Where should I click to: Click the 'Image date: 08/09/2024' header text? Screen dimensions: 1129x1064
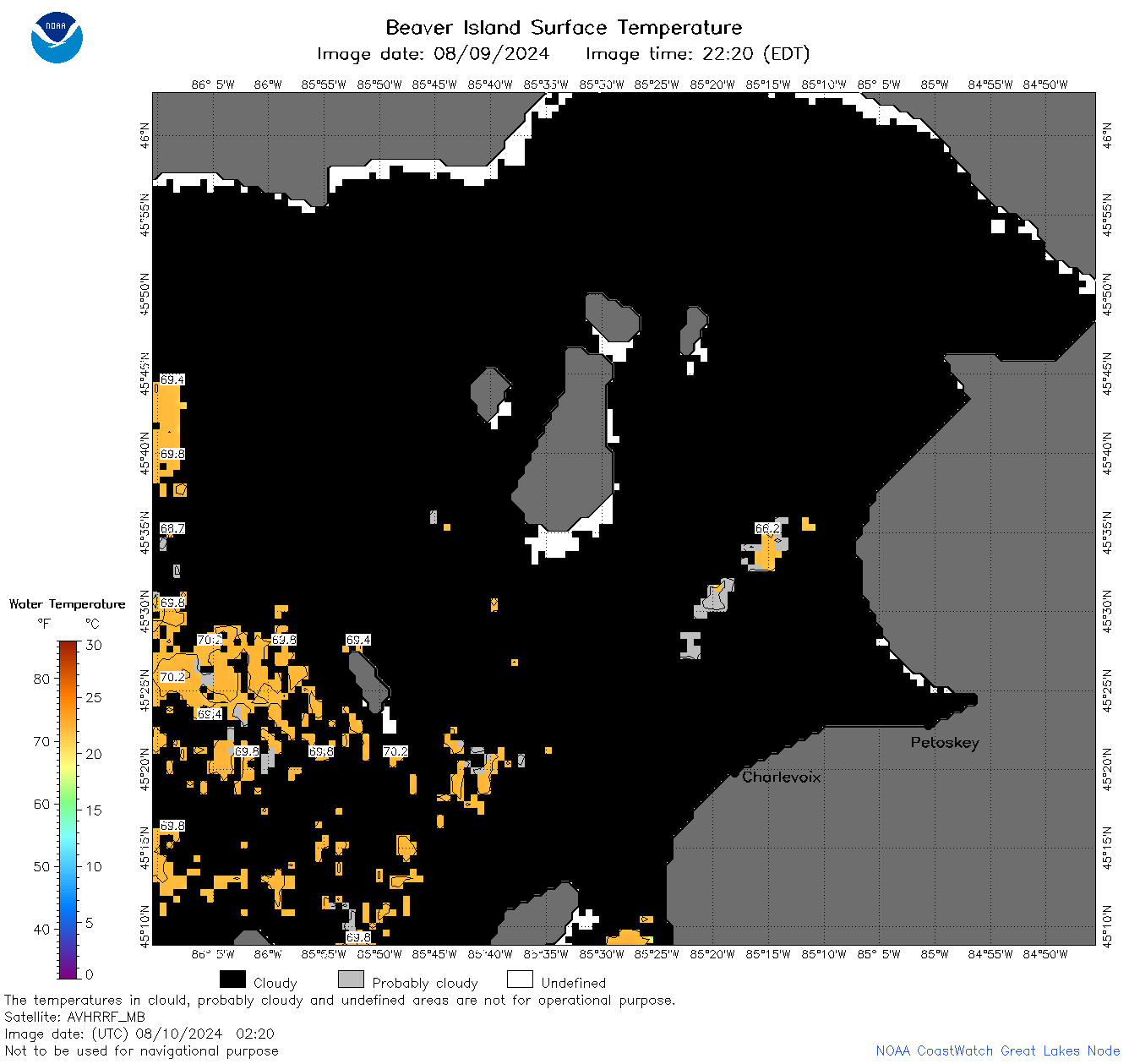[x=433, y=54]
